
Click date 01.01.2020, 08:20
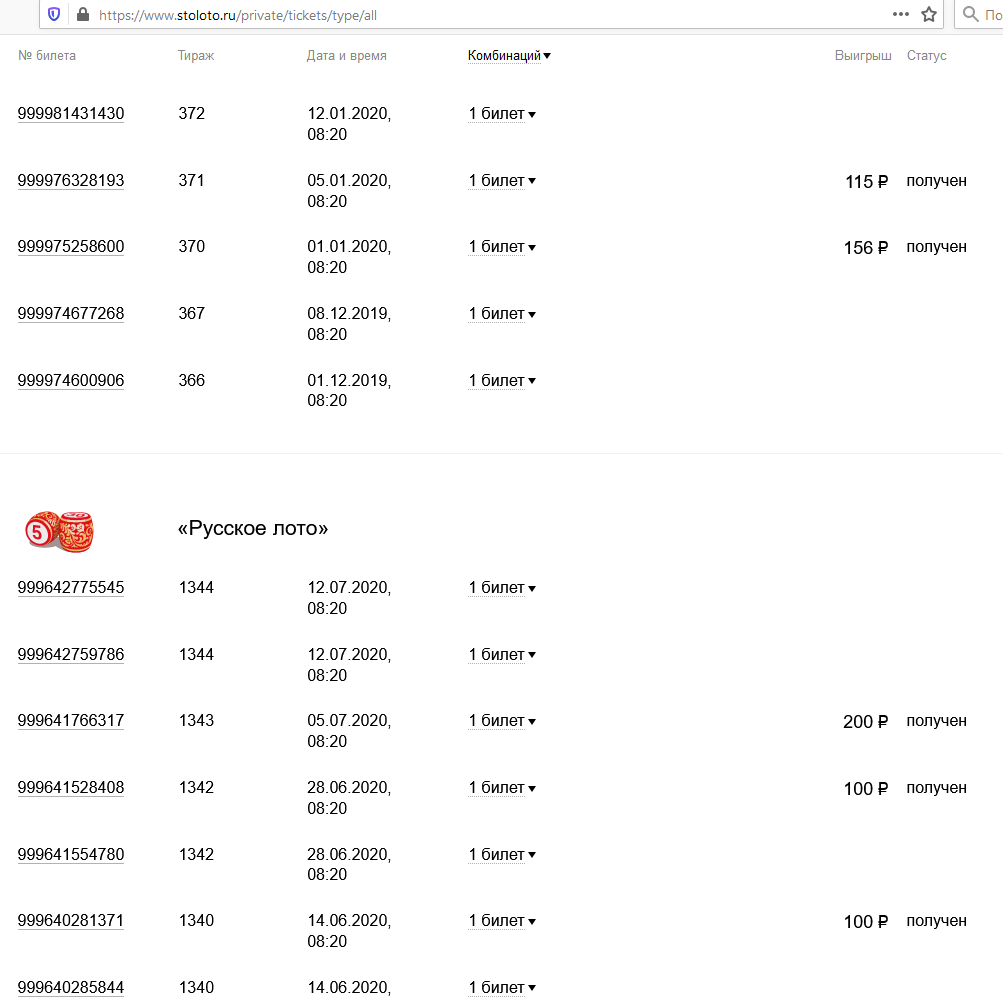[x=349, y=257]
